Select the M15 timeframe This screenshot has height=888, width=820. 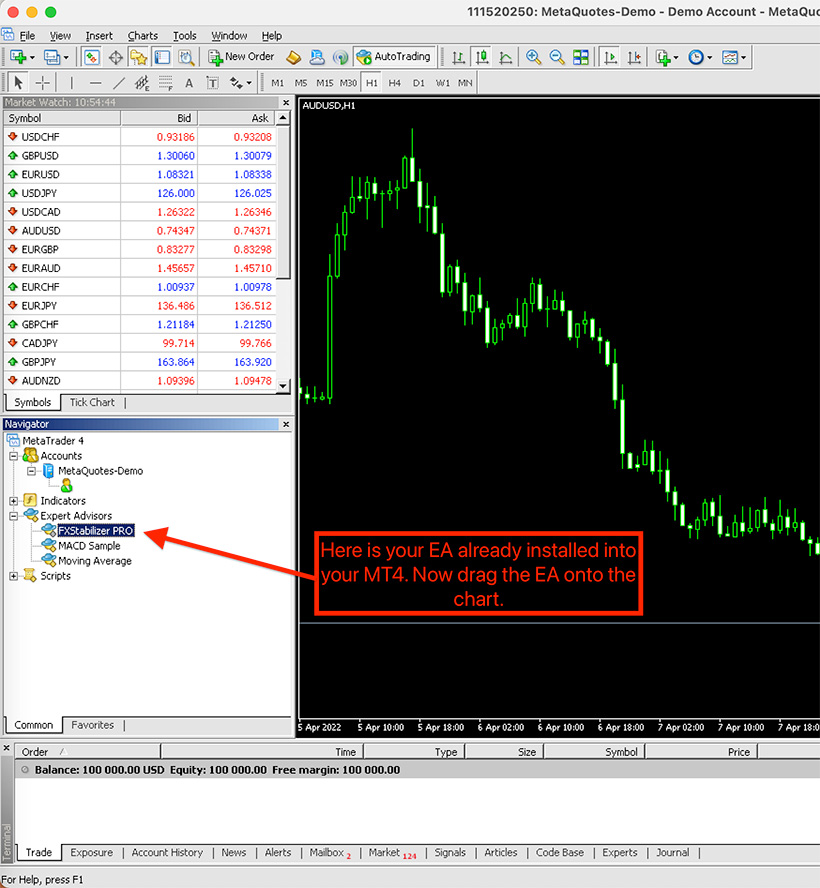(x=324, y=83)
